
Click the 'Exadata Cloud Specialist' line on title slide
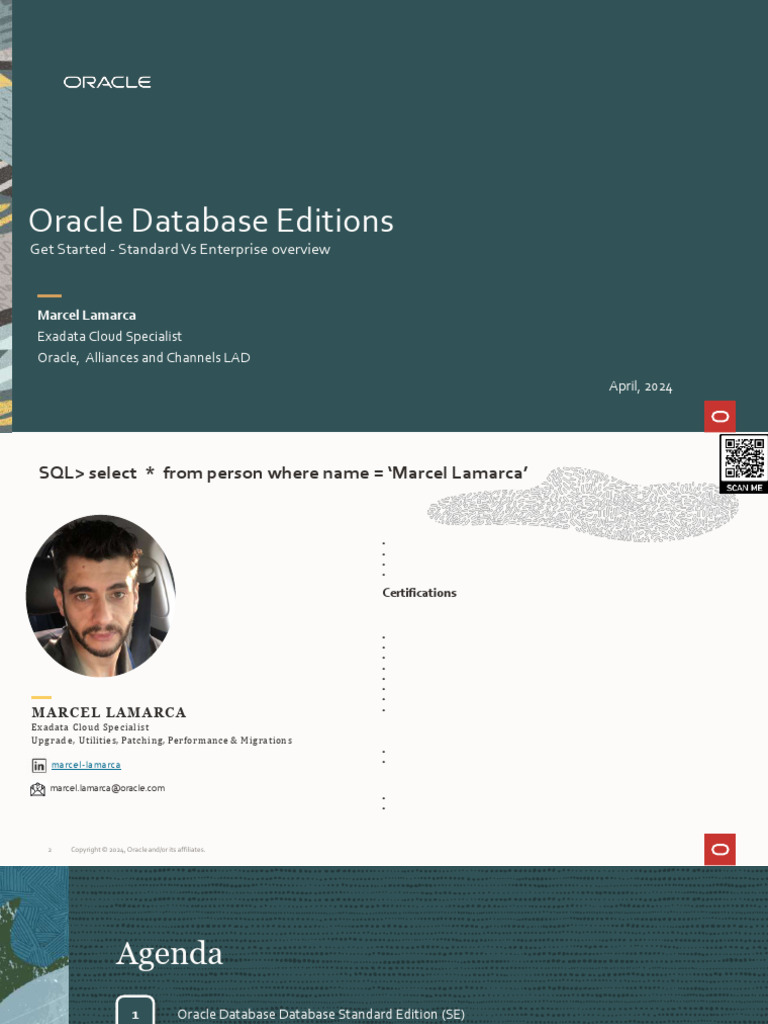click(110, 336)
